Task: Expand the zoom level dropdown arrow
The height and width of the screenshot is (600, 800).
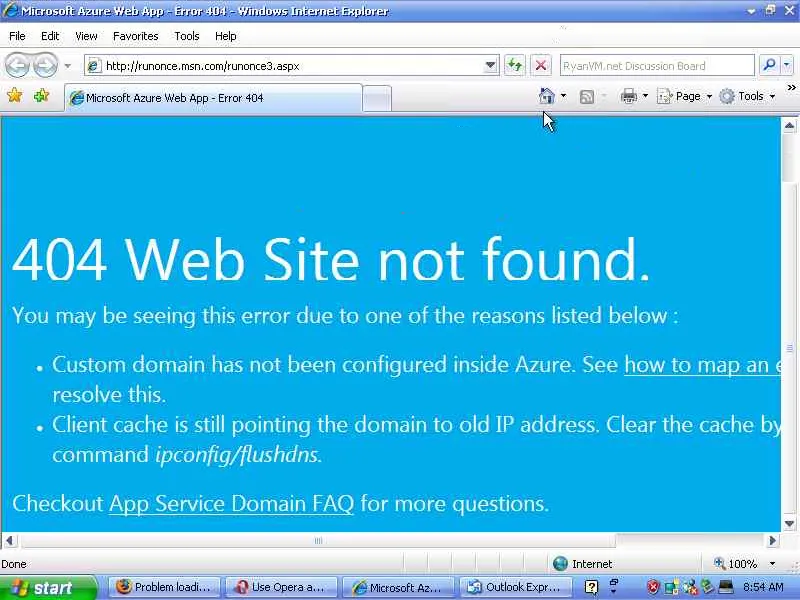Action: [772, 564]
